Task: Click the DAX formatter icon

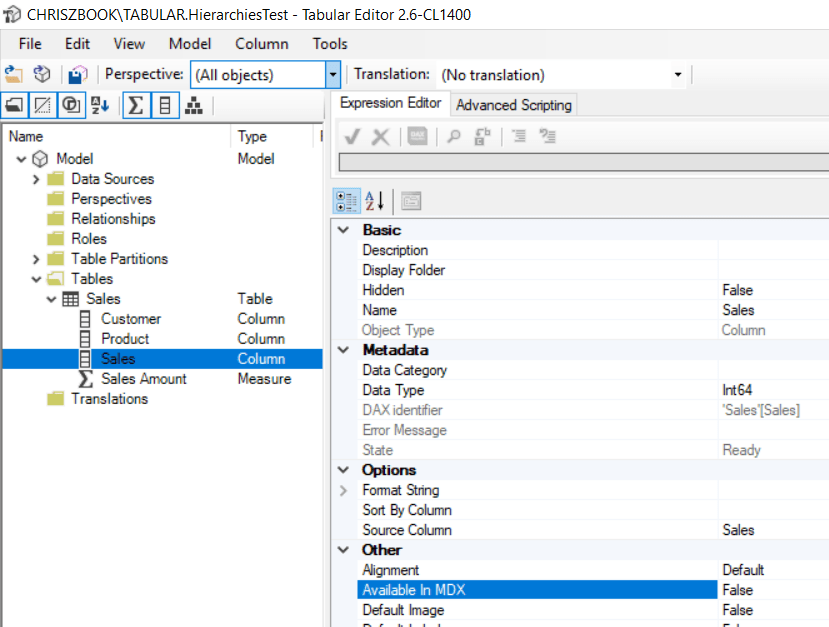Action: coord(418,136)
